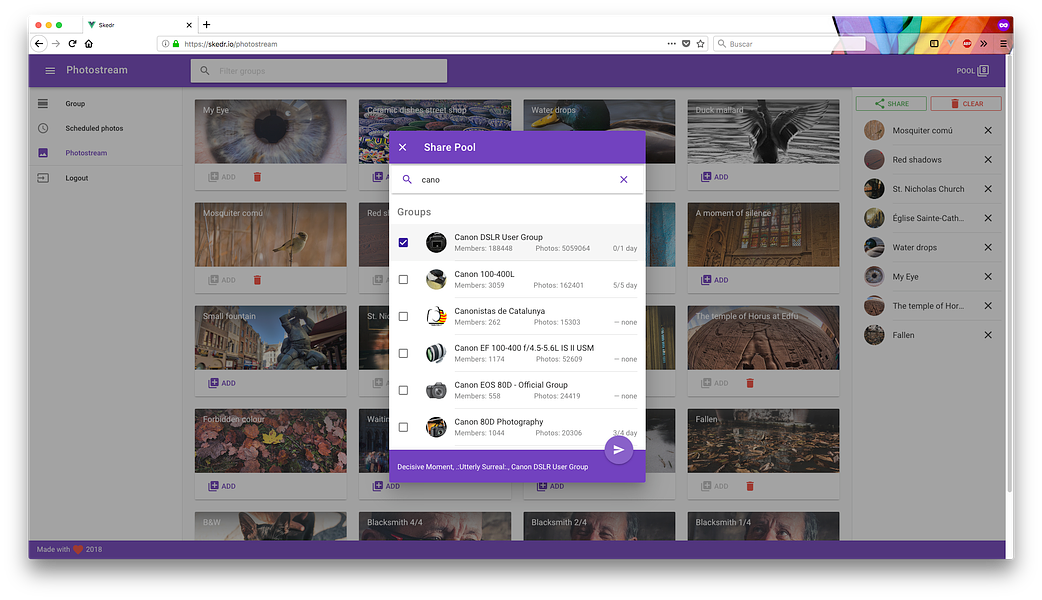Select the Skedr browser tab
The height and width of the screenshot is (600, 1042).
coord(140,25)
